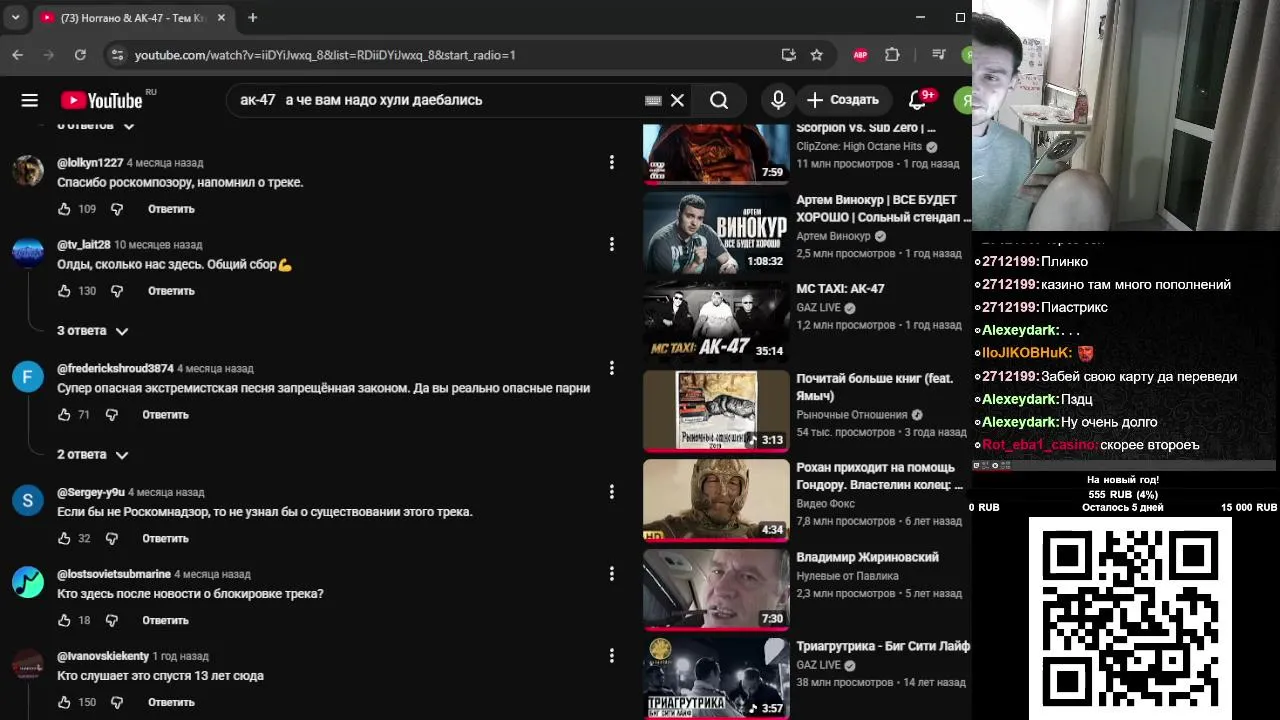Dislike the comment by @lolkyn1227
The image size is (1280, 720).
(117, 209)
